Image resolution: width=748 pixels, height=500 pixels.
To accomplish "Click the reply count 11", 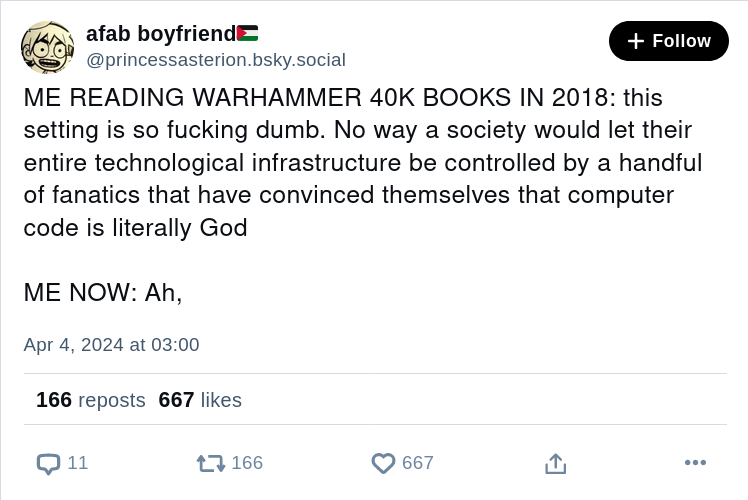I will [x=78, y=463].
